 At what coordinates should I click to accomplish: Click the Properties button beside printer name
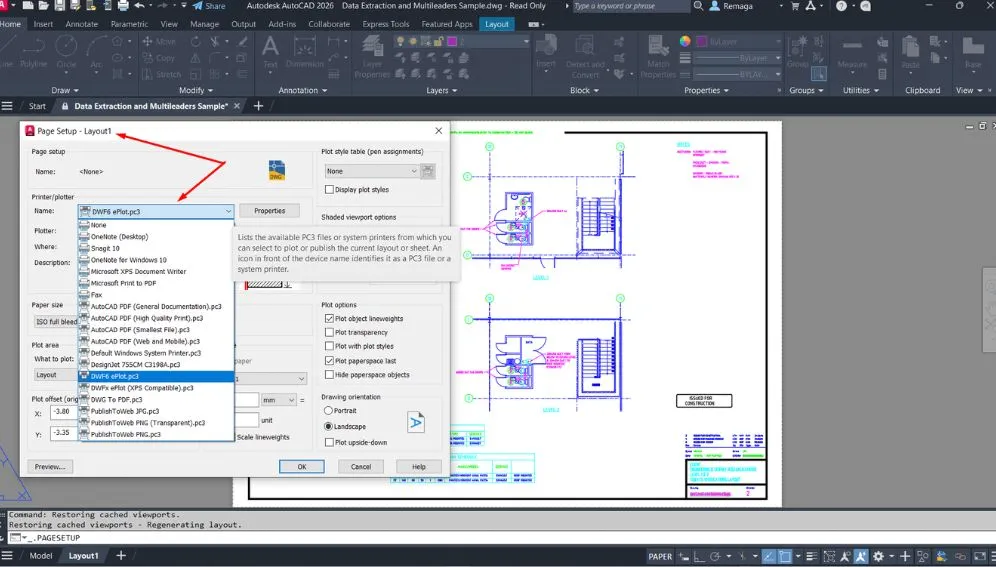coord(269,211)
